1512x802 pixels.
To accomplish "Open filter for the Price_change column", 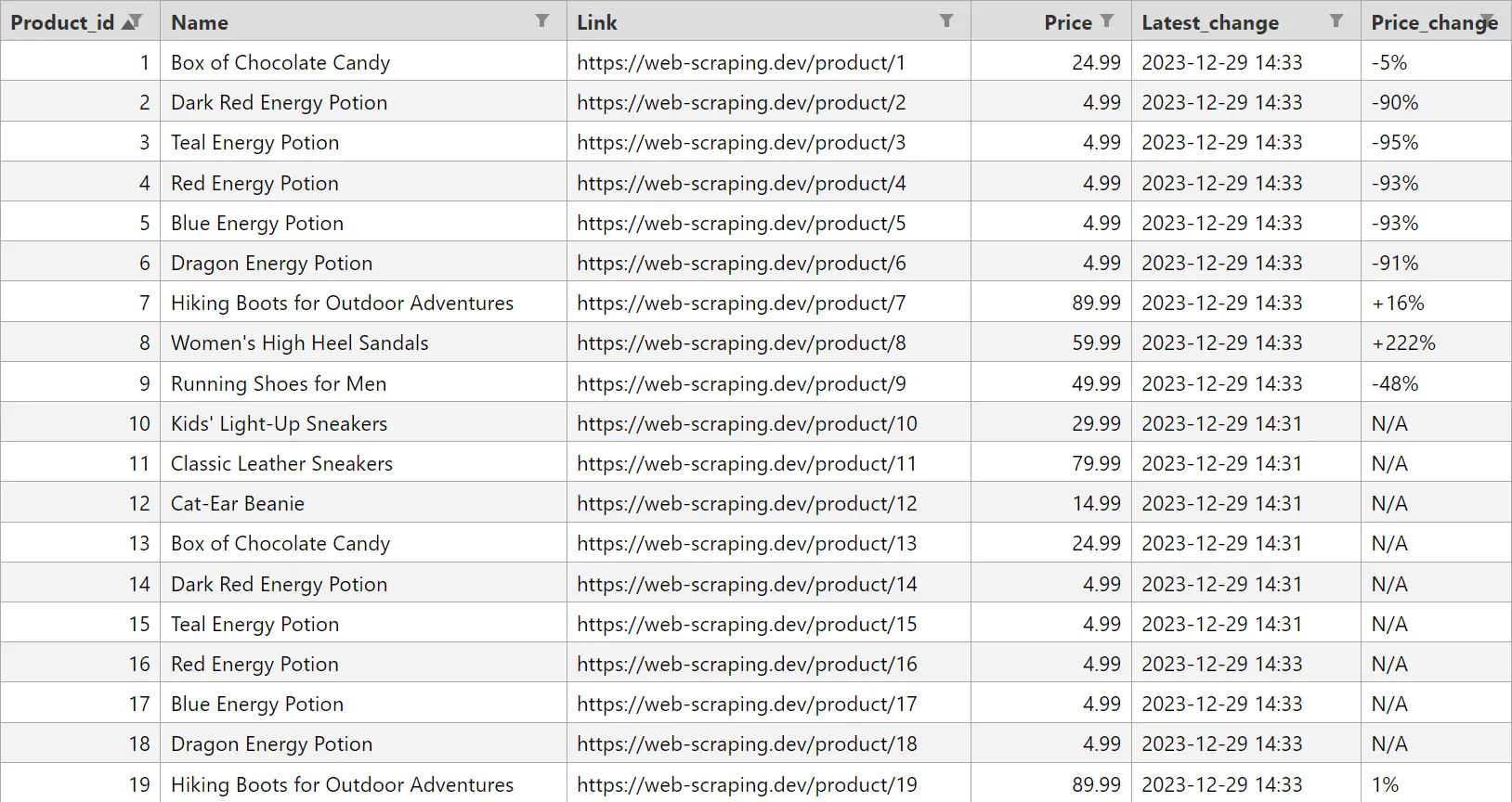I will 1489,20.
